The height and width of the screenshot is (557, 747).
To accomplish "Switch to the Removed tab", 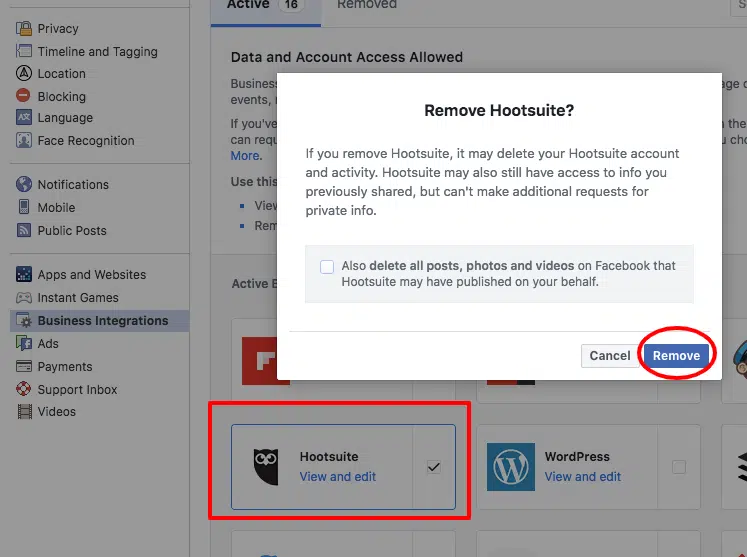I will coord(367,5).
